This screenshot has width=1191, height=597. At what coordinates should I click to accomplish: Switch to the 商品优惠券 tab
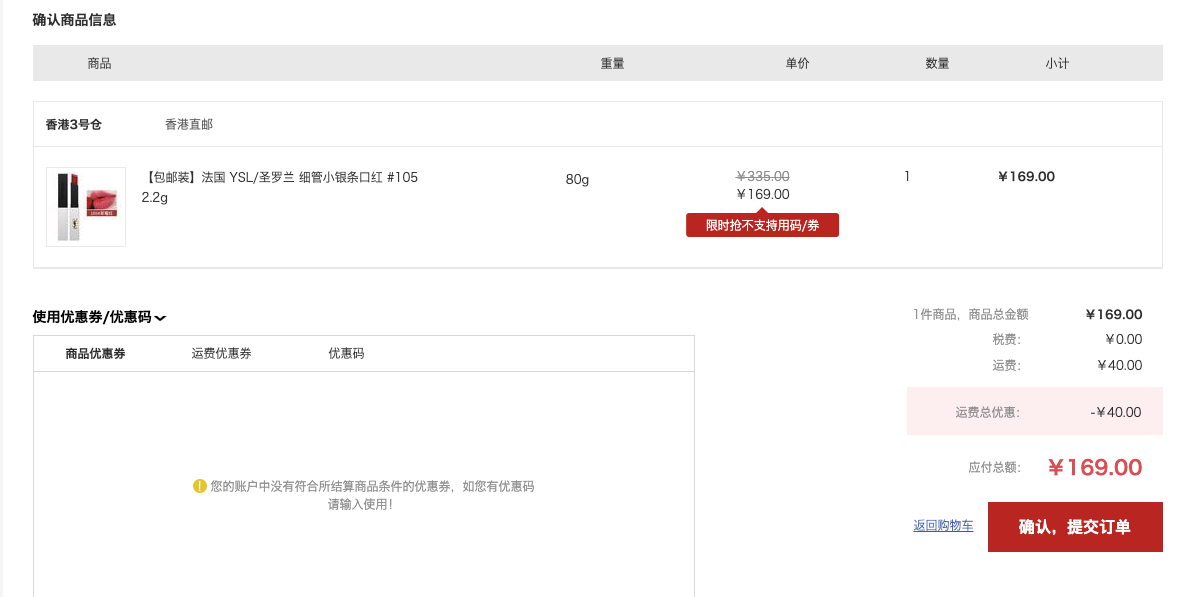click(95, 353)
